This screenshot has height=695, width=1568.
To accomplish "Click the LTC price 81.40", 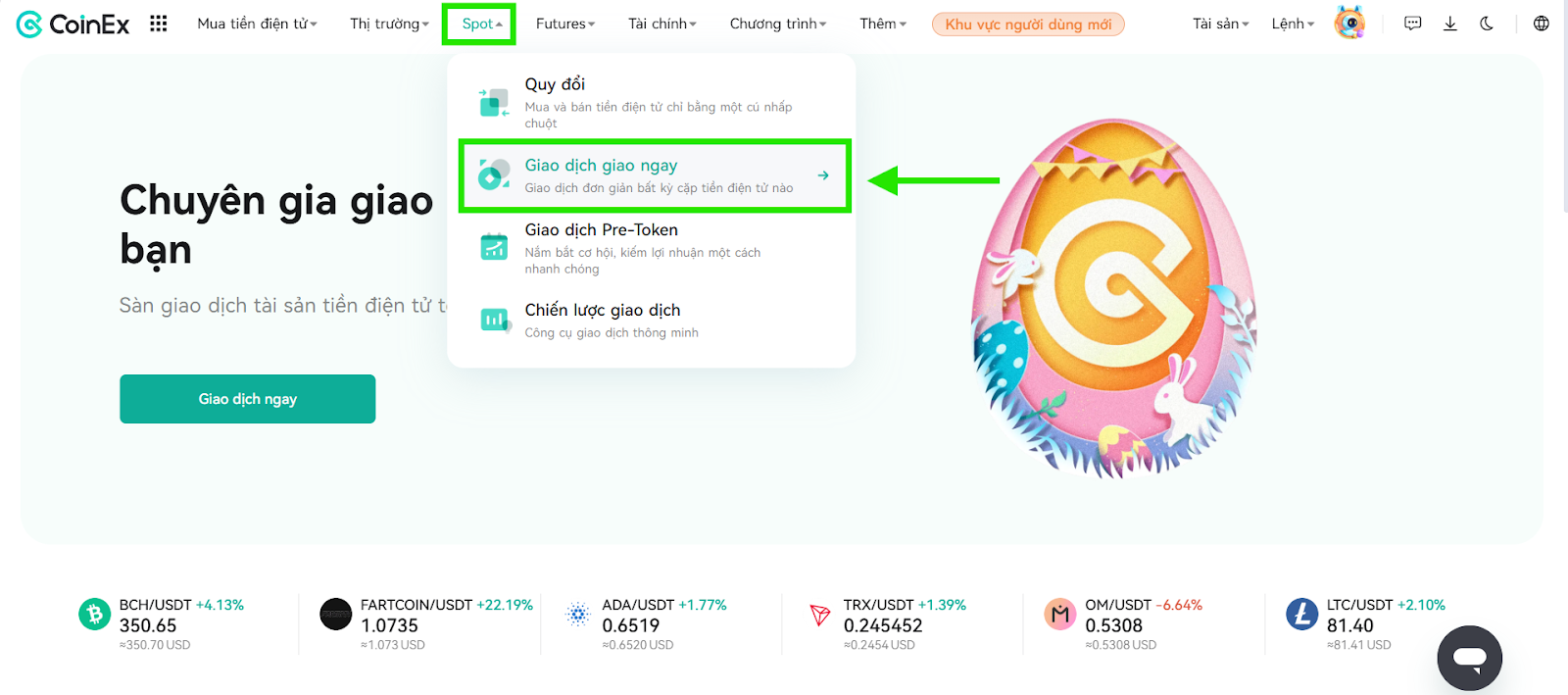I will (x=1350, y=625).
